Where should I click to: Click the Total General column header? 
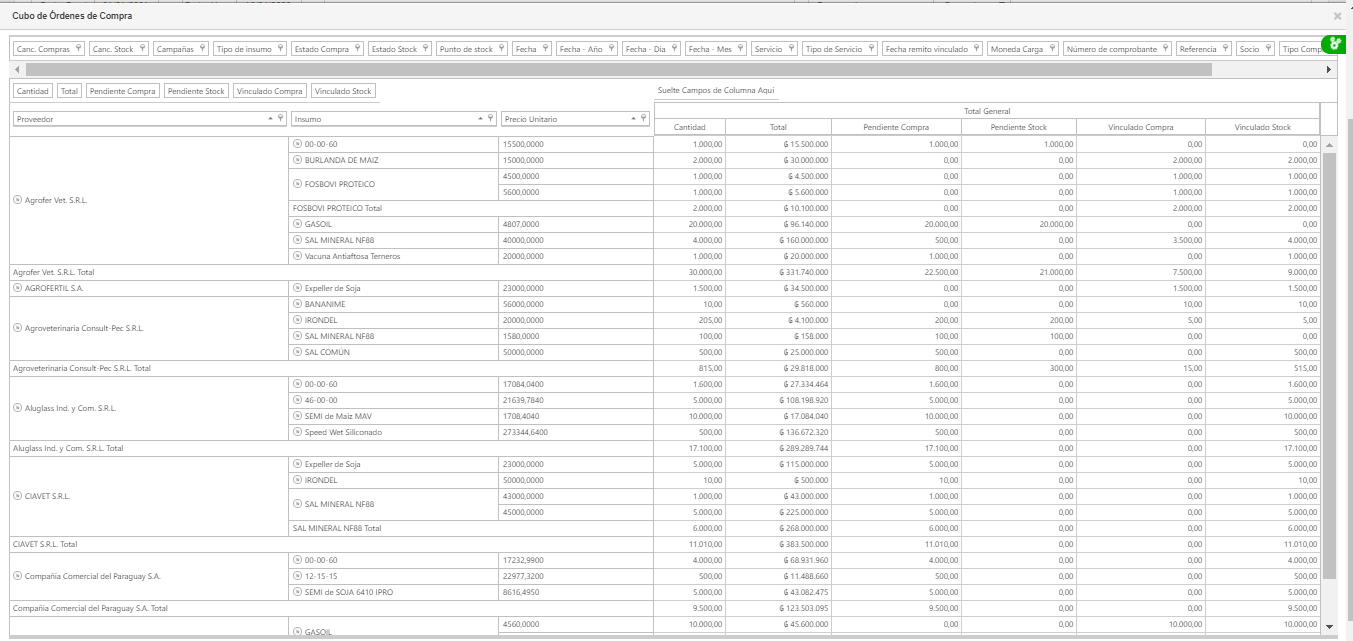pyautogui.click(x=988, y=111)
